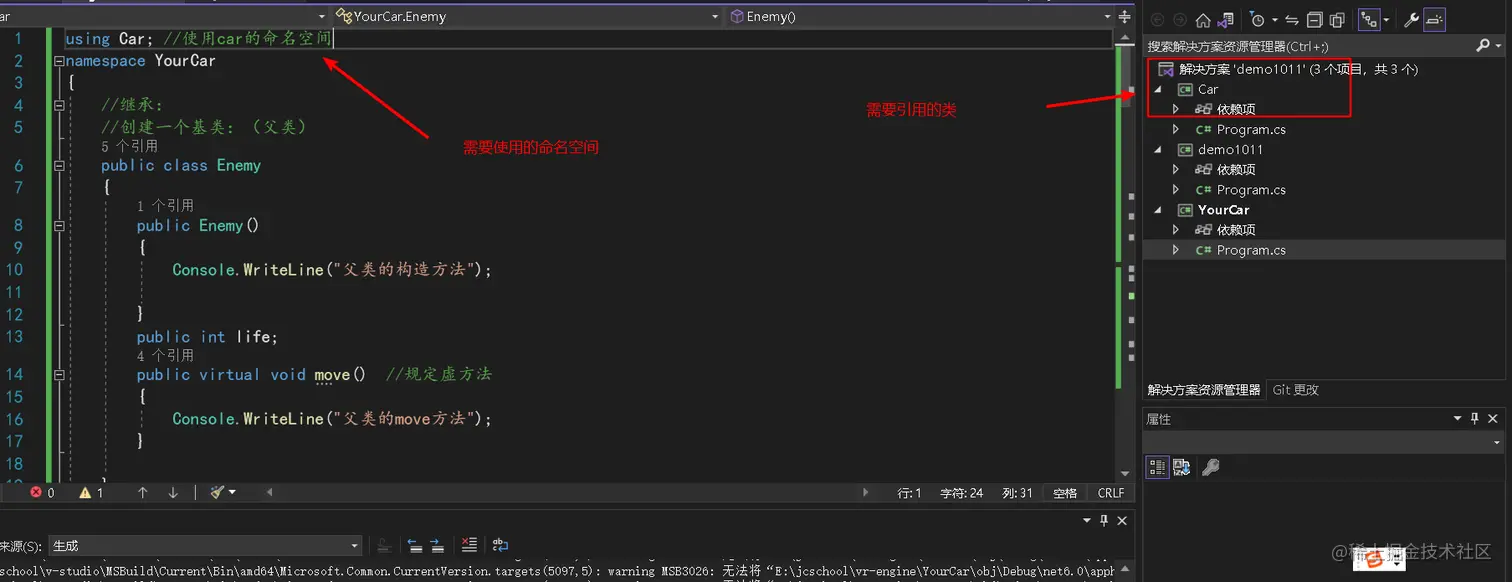Click the Solution Explorer search box
The image size is (1512, 582).
coord(1308,46)
